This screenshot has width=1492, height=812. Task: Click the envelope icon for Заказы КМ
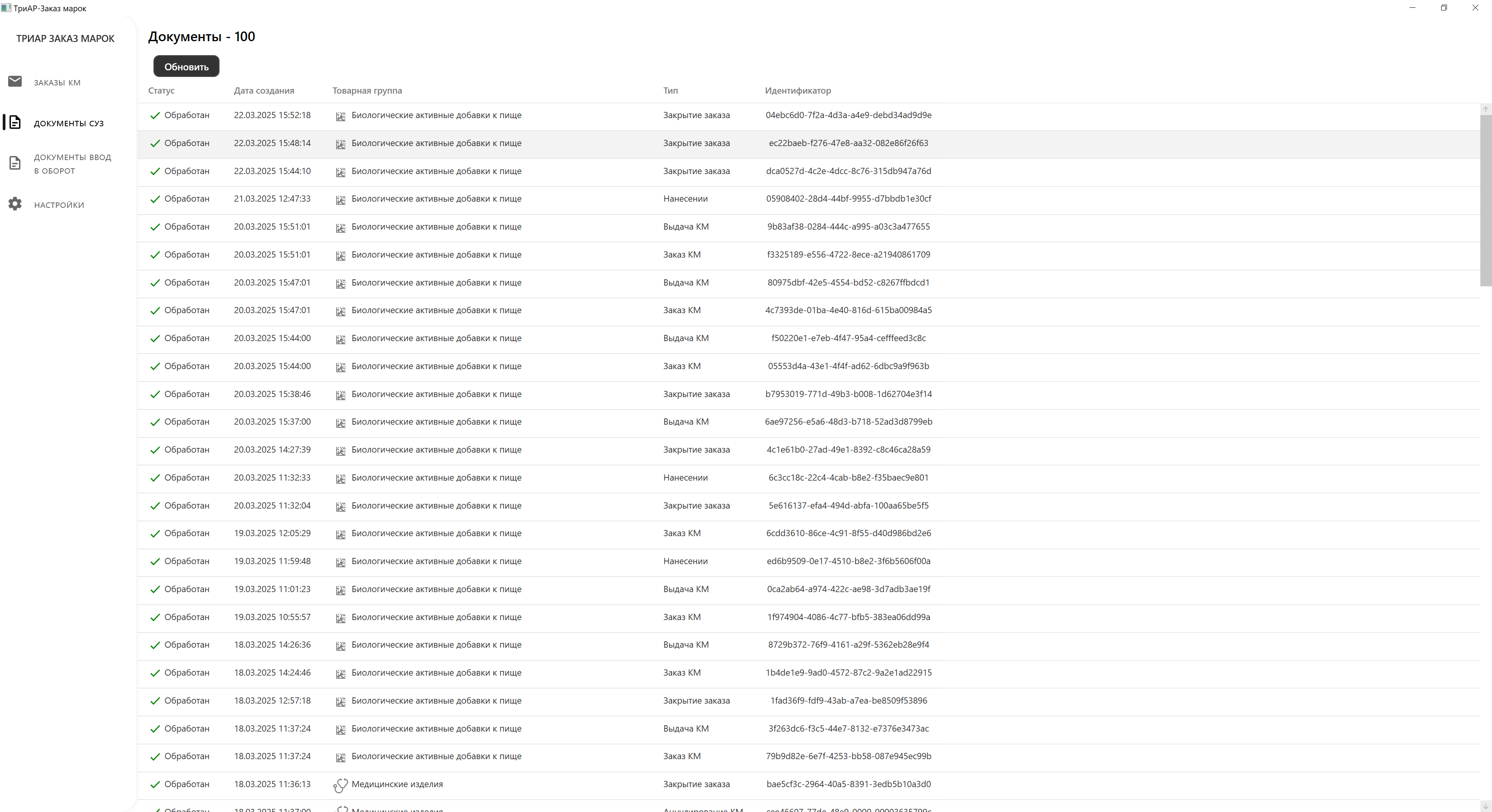click(x=15, y=82)
